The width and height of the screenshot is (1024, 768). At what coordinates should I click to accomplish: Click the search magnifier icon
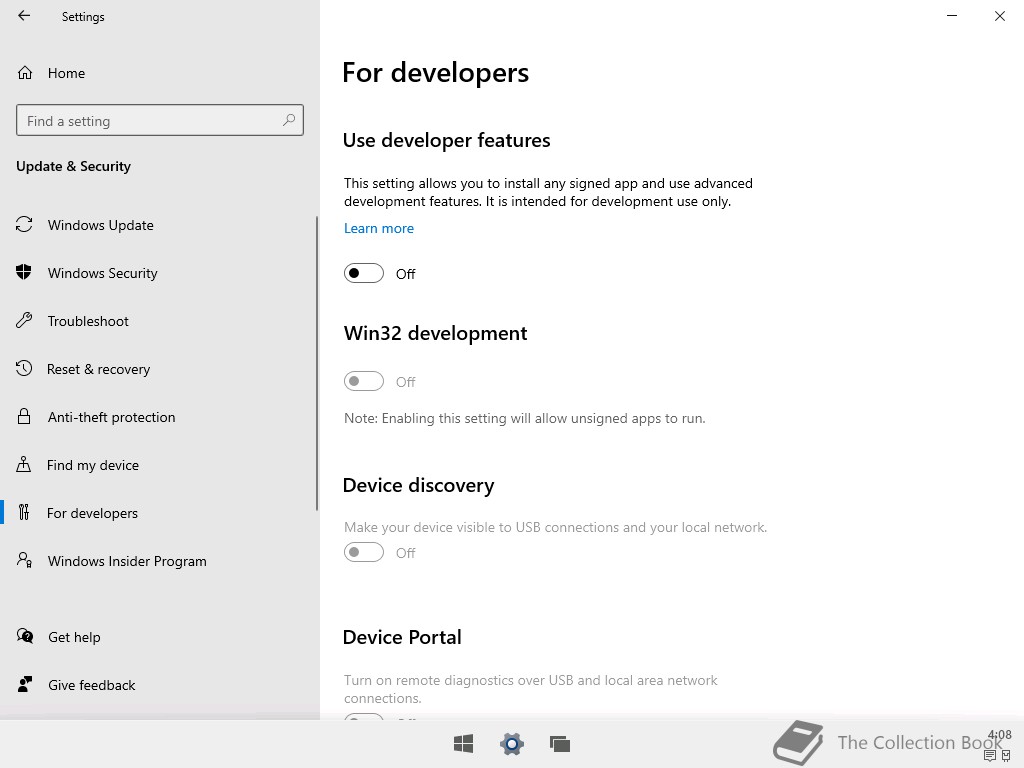(289, 120)
